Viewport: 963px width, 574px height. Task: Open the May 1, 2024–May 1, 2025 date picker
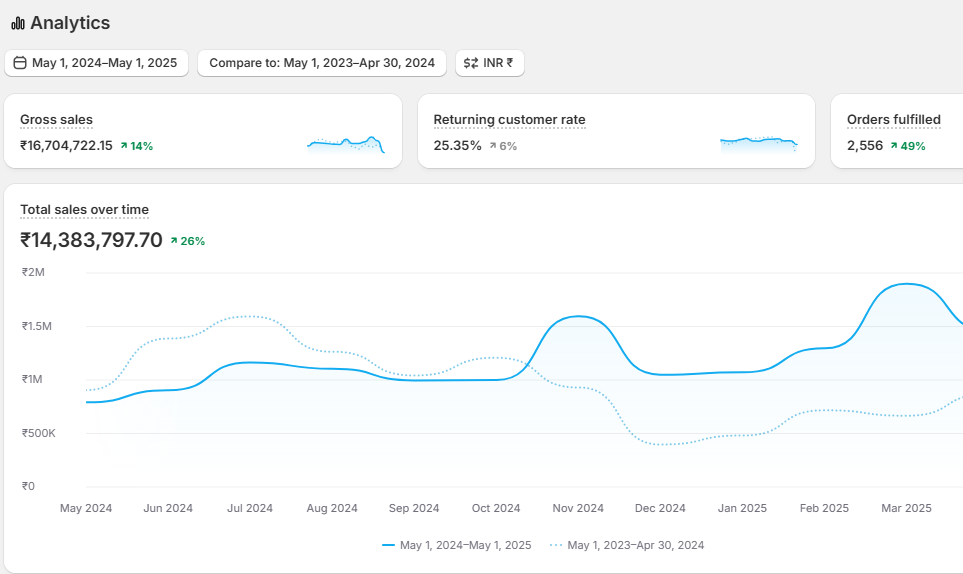point(96,63)
